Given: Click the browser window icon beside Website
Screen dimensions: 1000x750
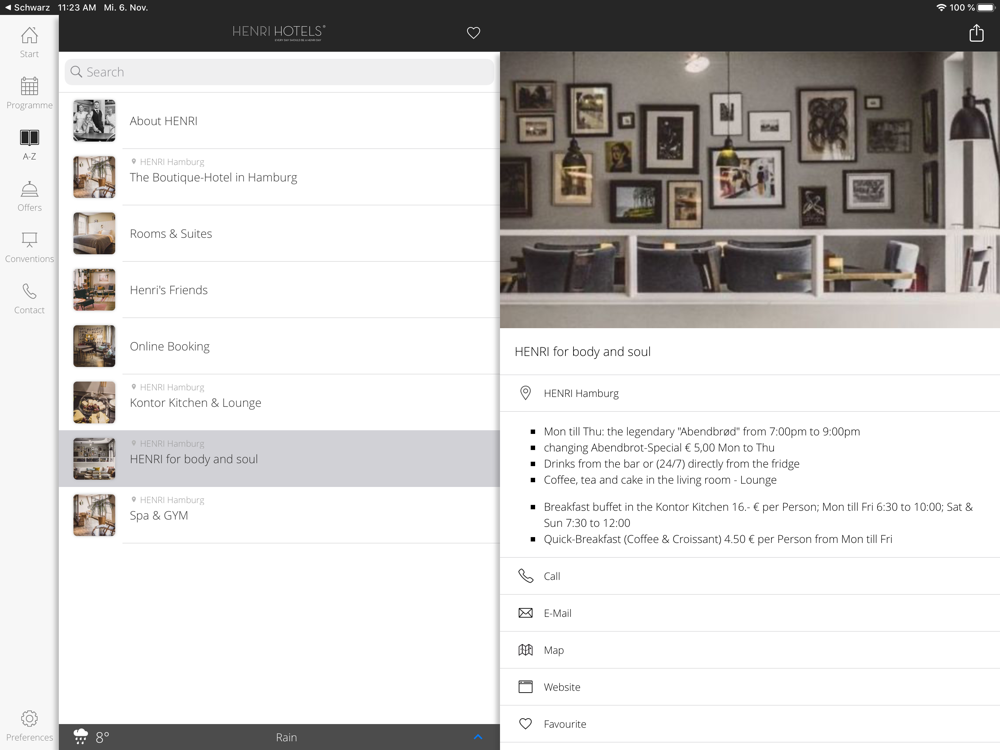Looking at the screenshot, I should (x=526, y=687).
